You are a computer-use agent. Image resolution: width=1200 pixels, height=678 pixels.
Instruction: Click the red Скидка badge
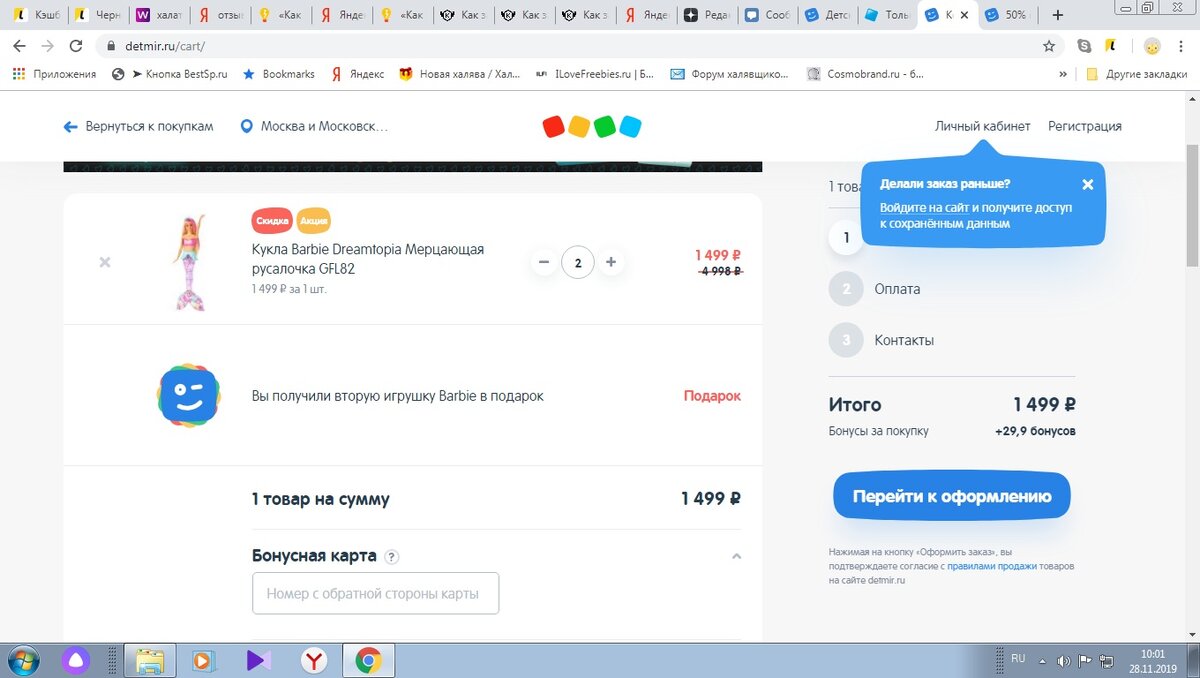coord(272,220)
